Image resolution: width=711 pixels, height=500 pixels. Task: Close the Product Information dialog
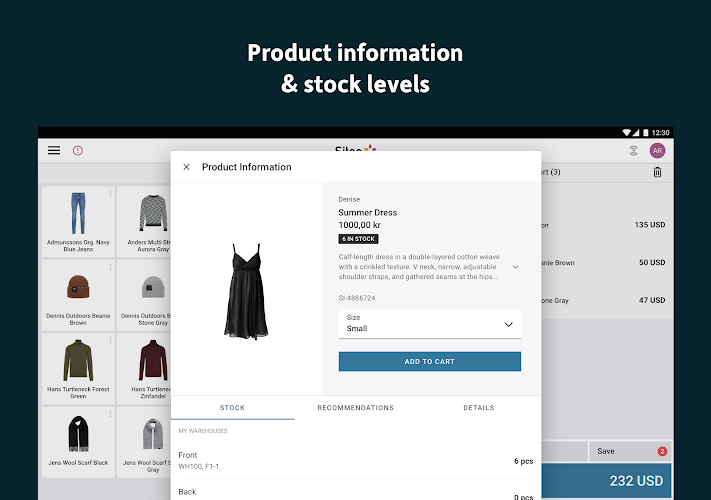(x=186, y=167)
